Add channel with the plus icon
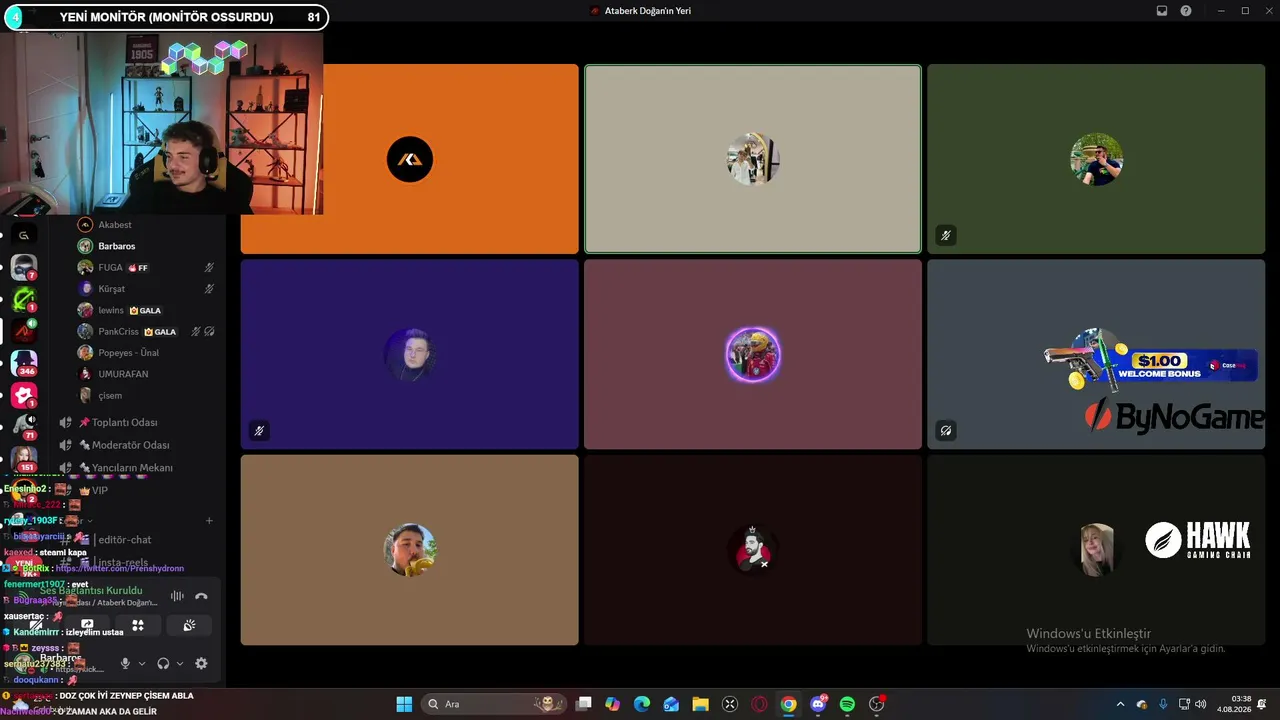The width and height of the screenshot is (1280, 720). coord(209,520)
